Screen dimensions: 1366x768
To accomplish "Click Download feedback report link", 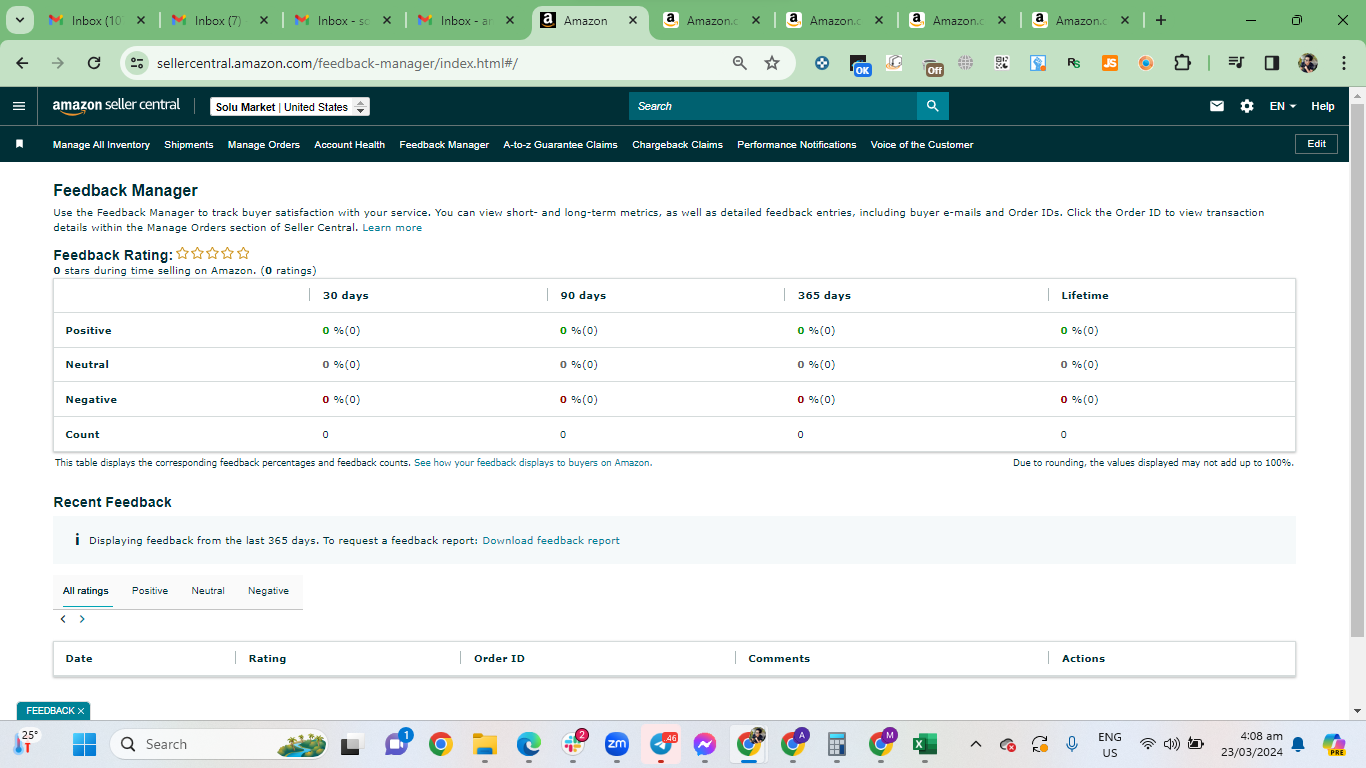I will coord(551,541).
